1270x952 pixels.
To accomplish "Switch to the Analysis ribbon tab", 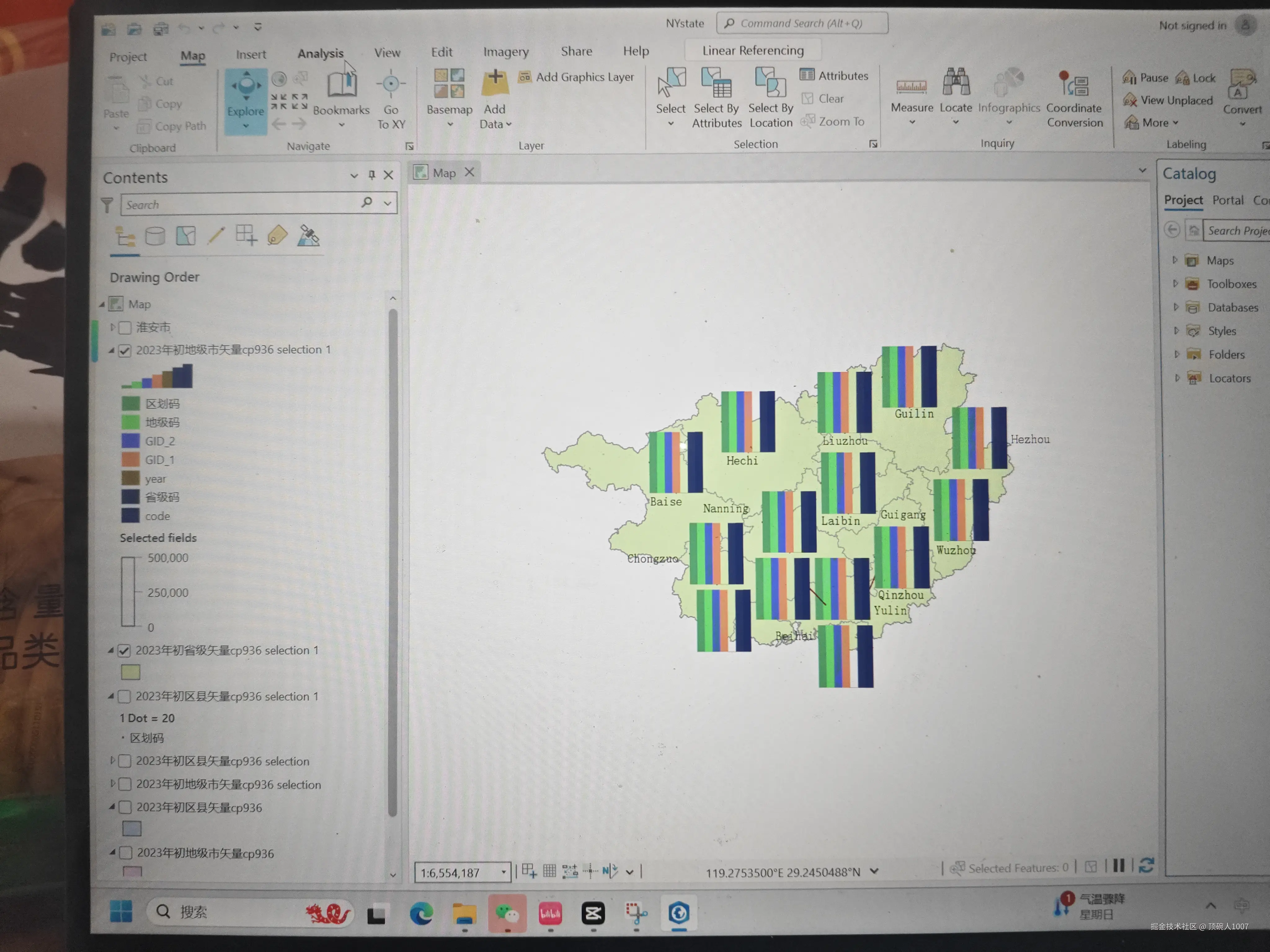I will point(320,53).
